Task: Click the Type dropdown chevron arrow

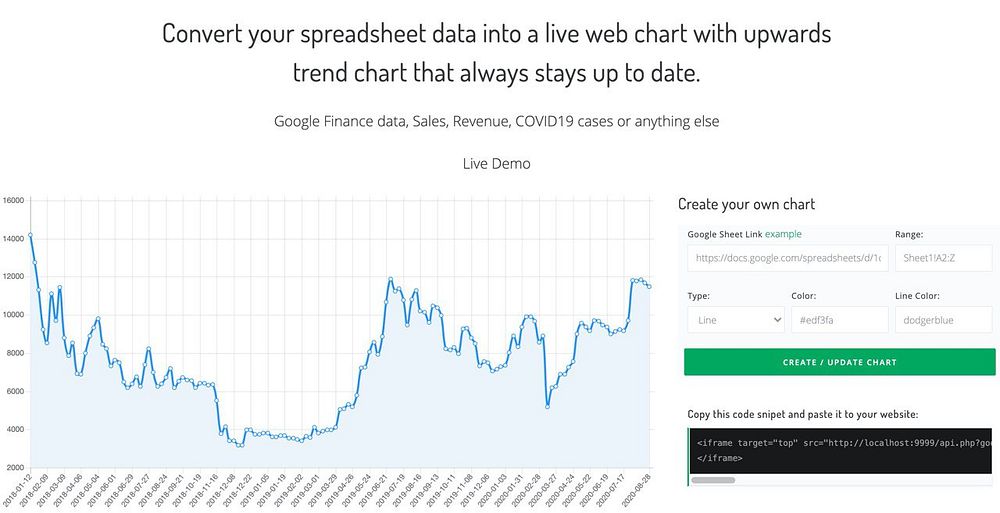Action: point(777,320)
